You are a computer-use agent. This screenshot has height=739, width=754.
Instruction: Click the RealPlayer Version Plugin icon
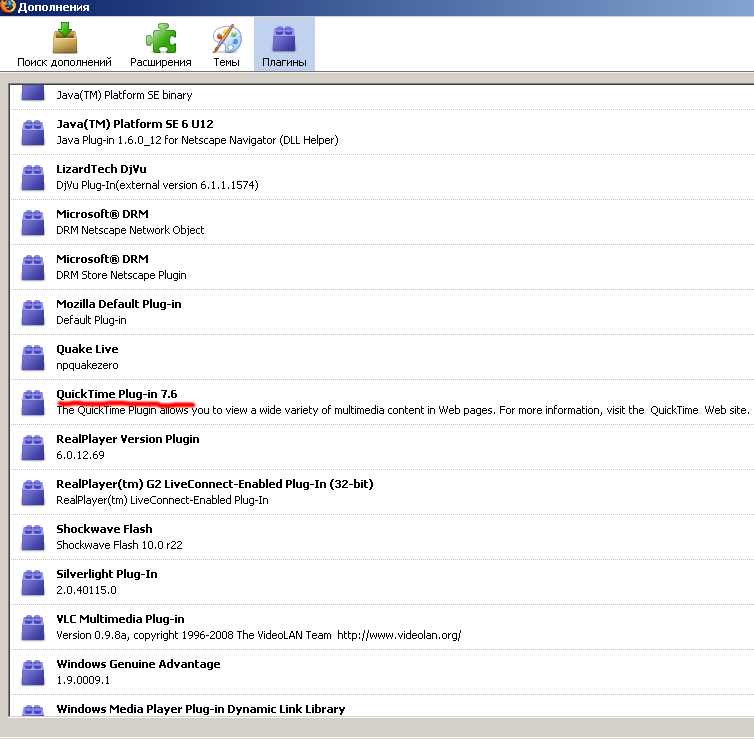[33, 447]
